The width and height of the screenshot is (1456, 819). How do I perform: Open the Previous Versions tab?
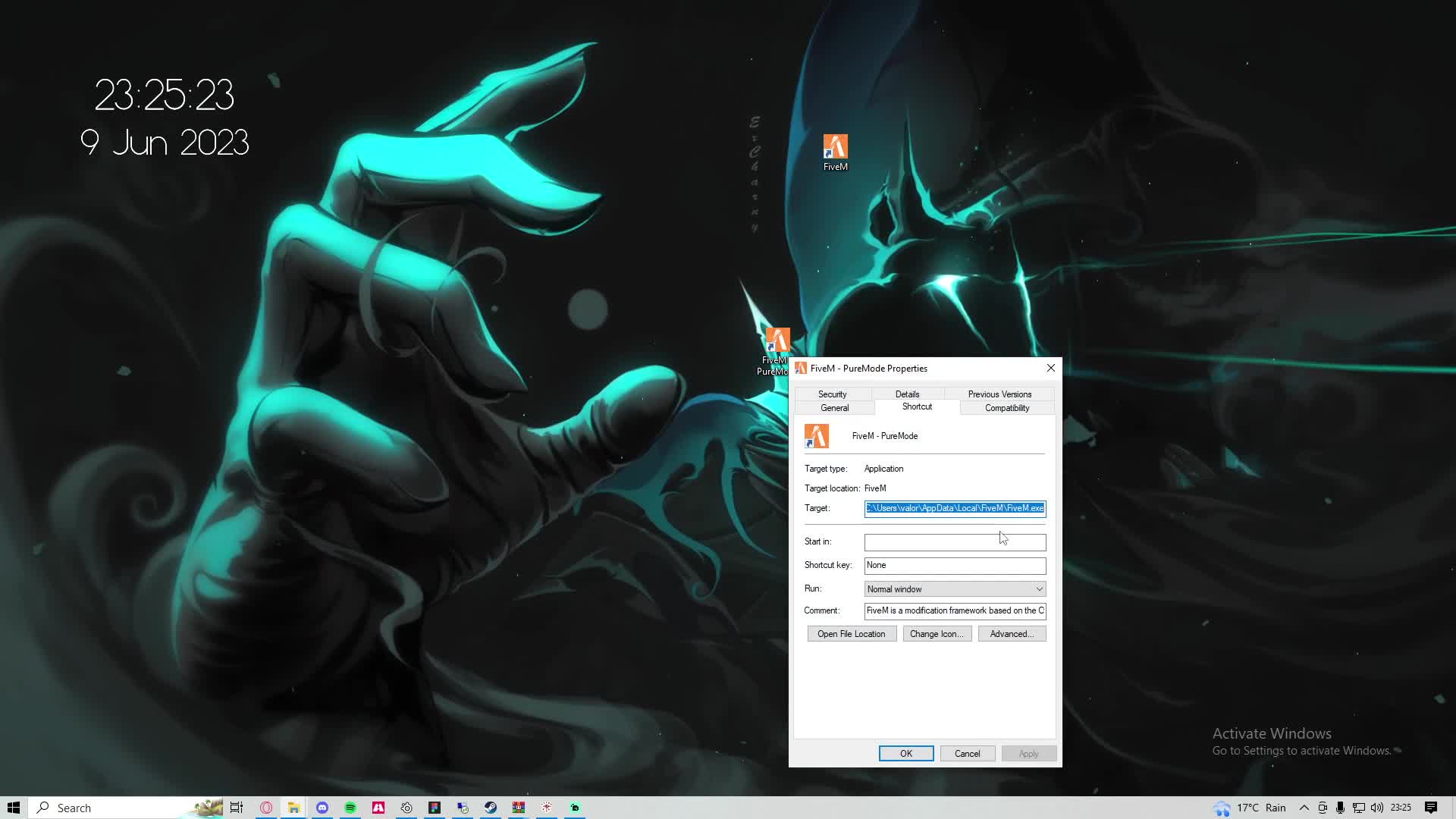click(999, 394)
